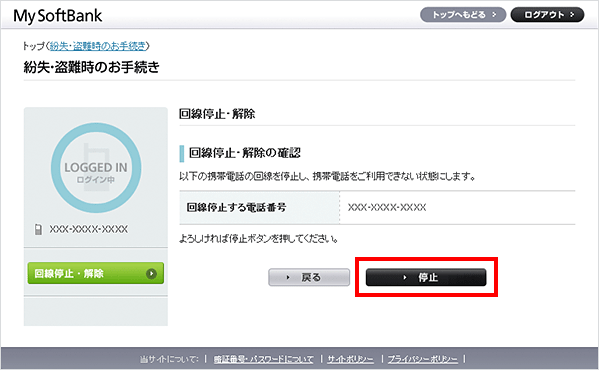Screen dimensions: 600x370
Task: Open the 紛失・盗難時のお手続き breadcrumb link
Action: [x=98, y=46]
